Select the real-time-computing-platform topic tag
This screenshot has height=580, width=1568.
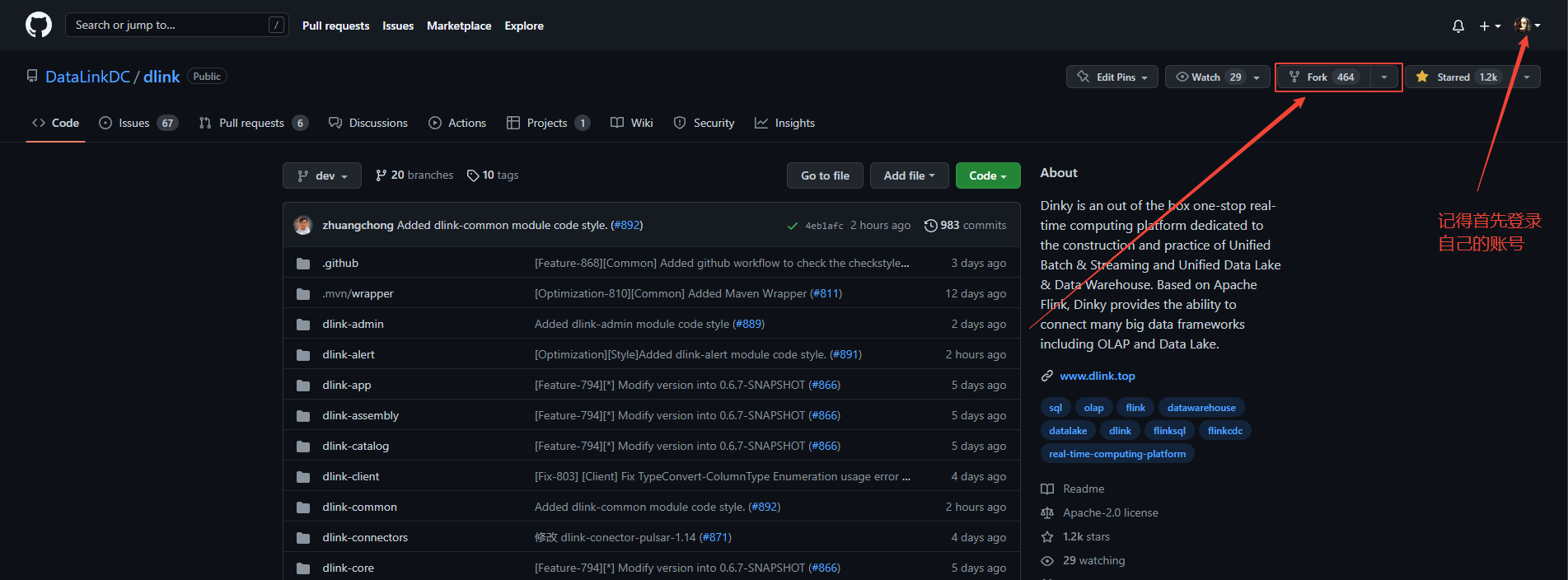point(1117,454)
